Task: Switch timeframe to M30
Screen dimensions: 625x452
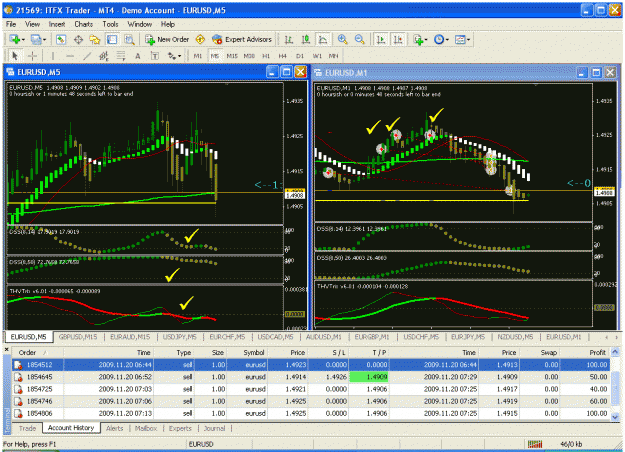Action: pyautogui.click(x=249, y=56)
